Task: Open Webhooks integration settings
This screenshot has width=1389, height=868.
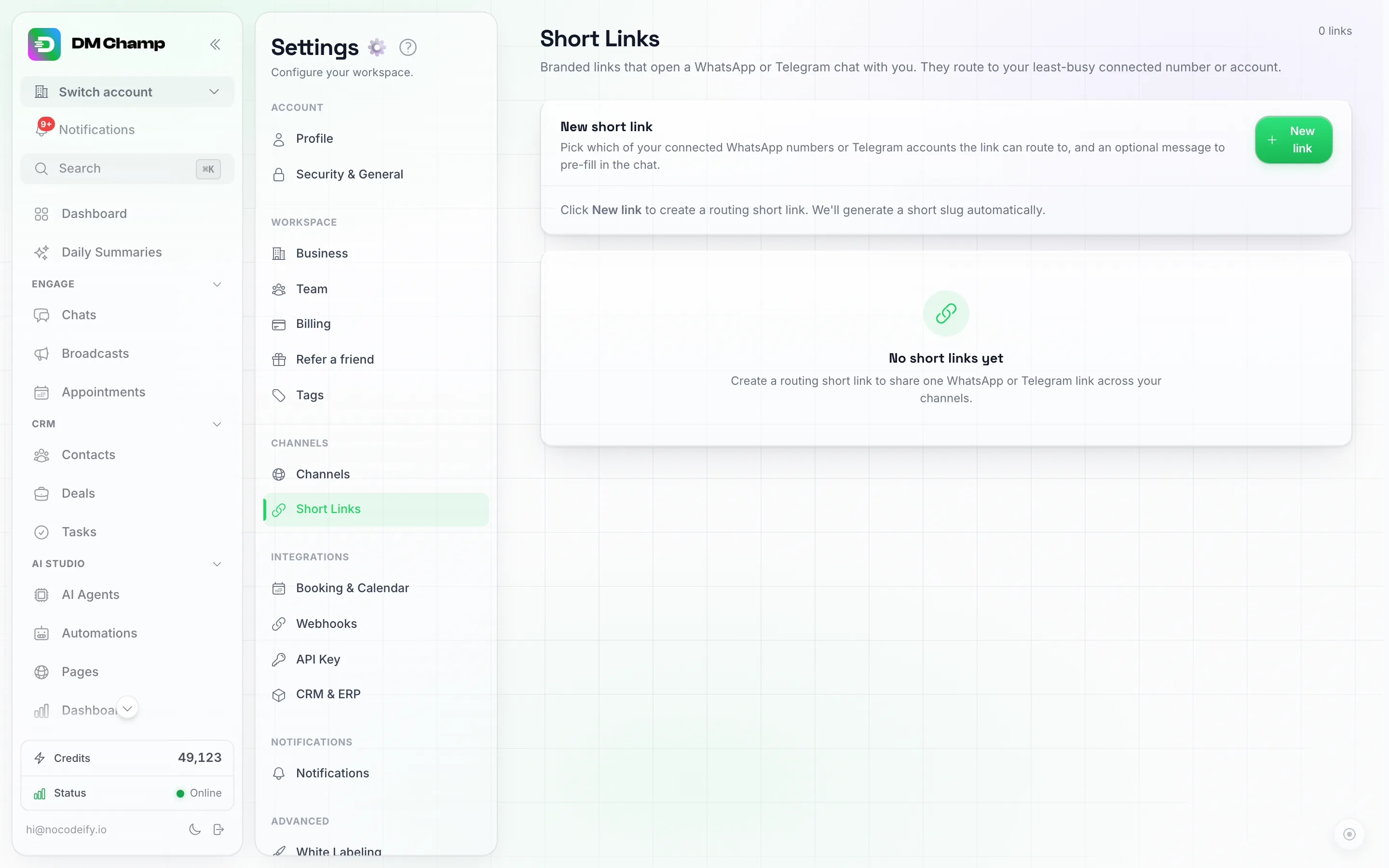Action: [376, 624]
